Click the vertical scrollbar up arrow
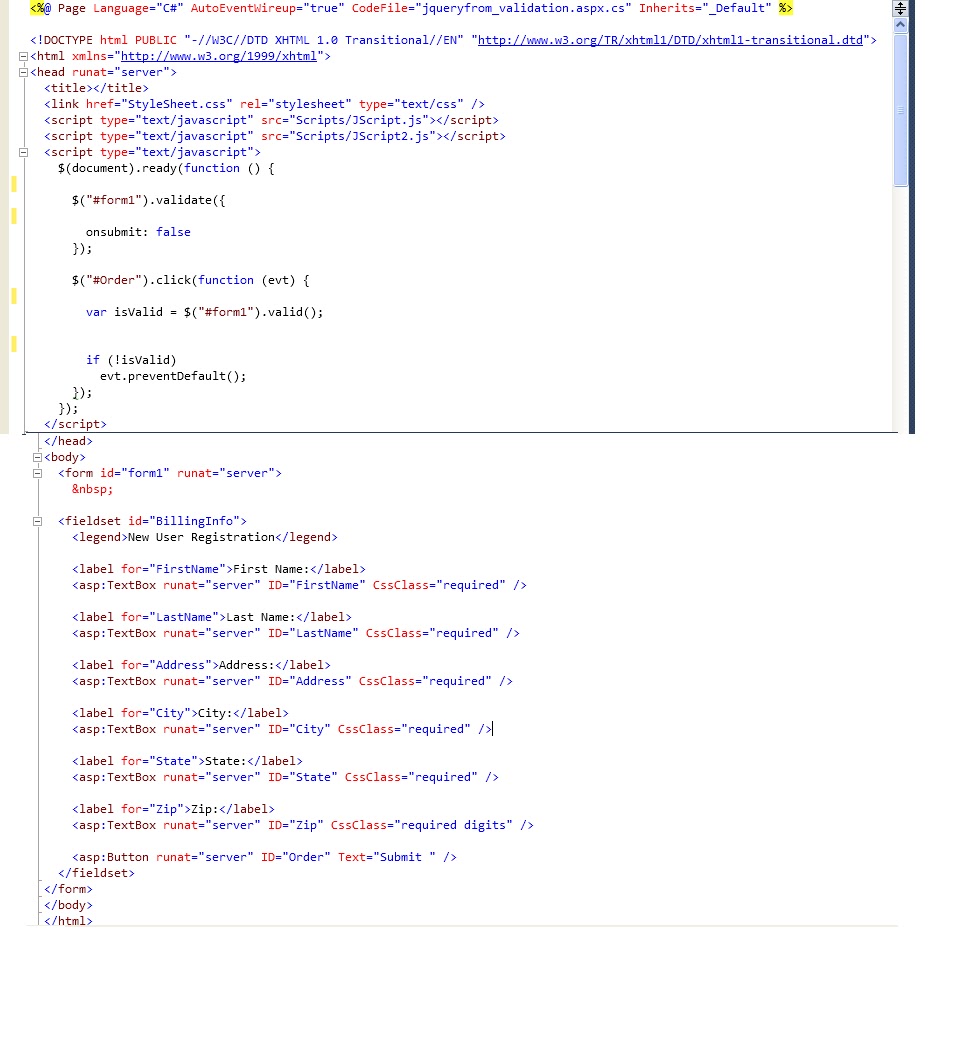The image size is (970, 1045). click(900, 25)
